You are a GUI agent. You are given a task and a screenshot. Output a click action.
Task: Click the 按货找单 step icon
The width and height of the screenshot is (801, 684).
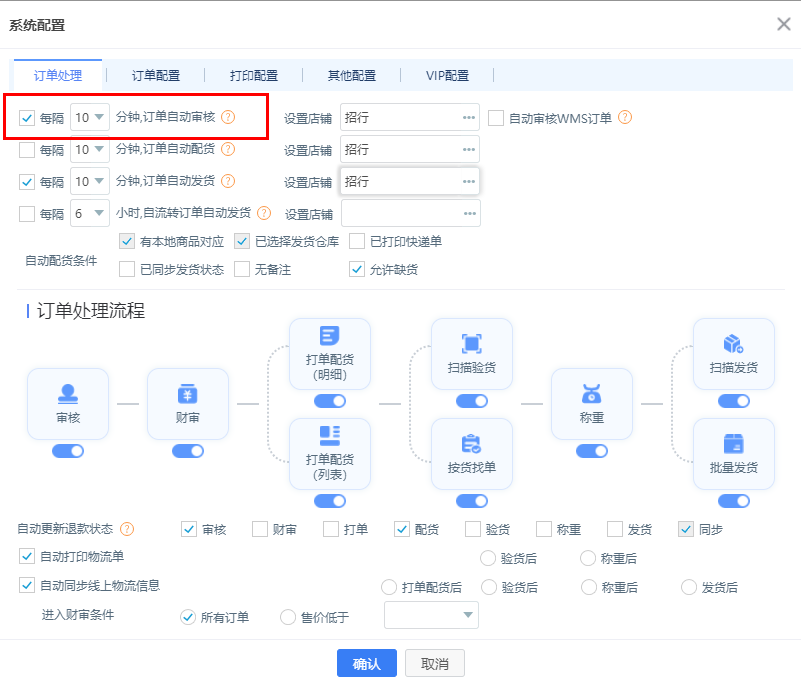(472, 443)
